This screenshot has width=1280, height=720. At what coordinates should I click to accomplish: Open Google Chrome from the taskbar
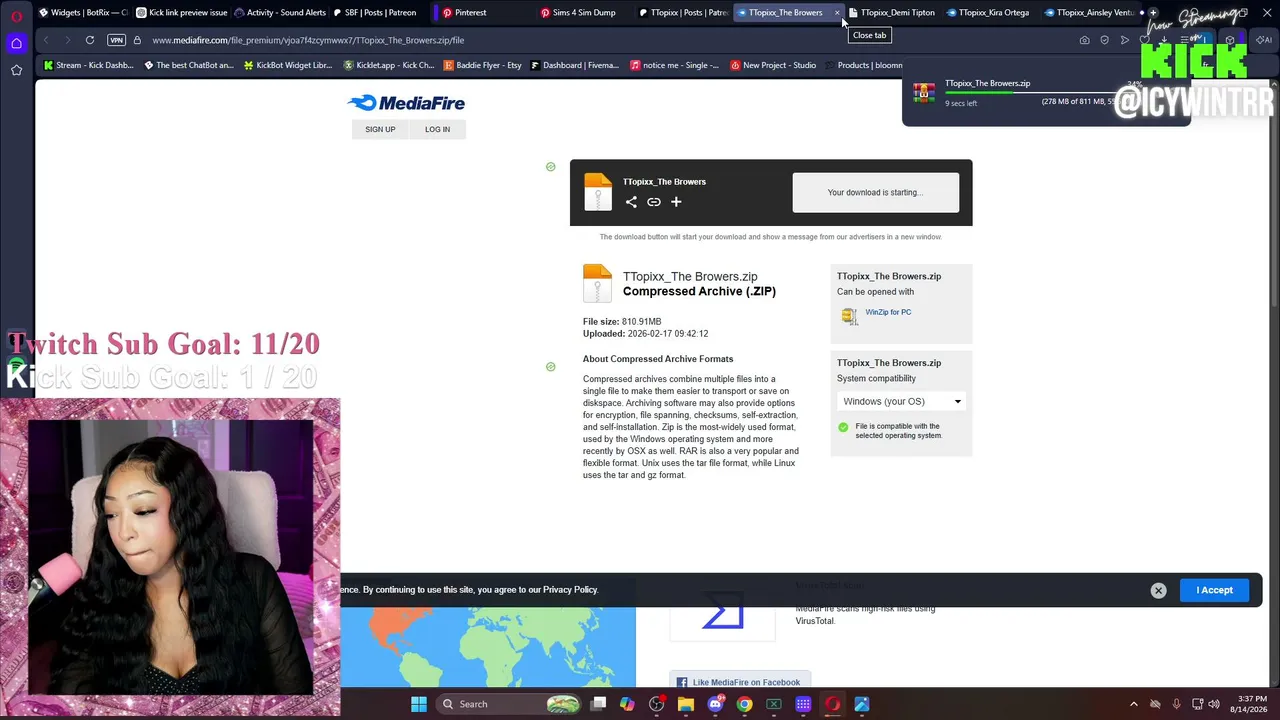[x=744, y=704]
